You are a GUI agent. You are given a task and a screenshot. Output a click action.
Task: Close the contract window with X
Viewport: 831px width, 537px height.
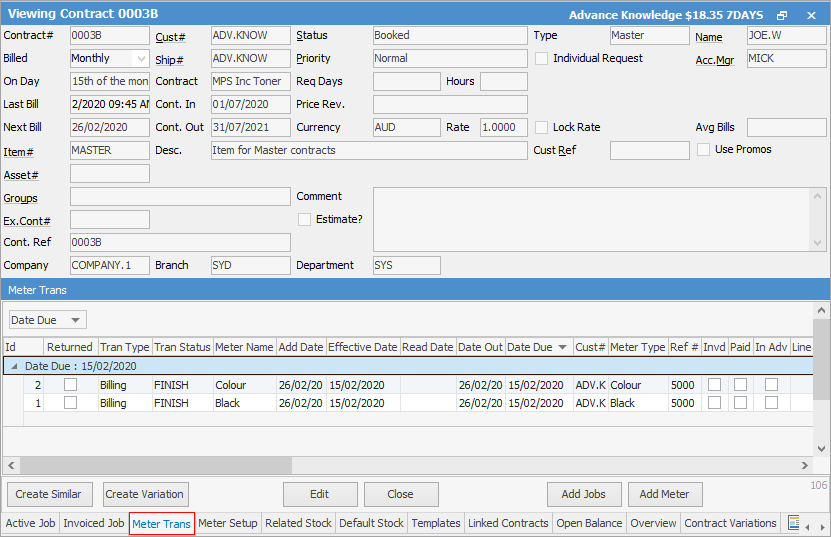click(808, 15)
